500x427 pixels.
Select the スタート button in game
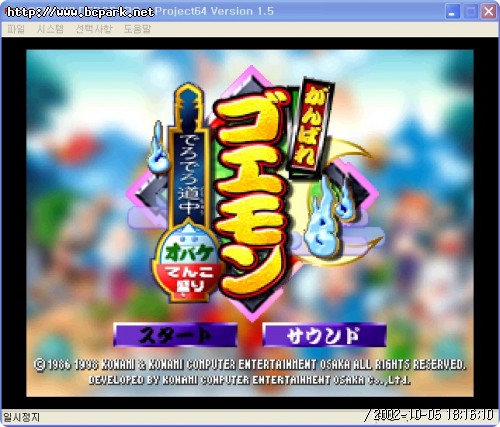click(x=175, y=335)
